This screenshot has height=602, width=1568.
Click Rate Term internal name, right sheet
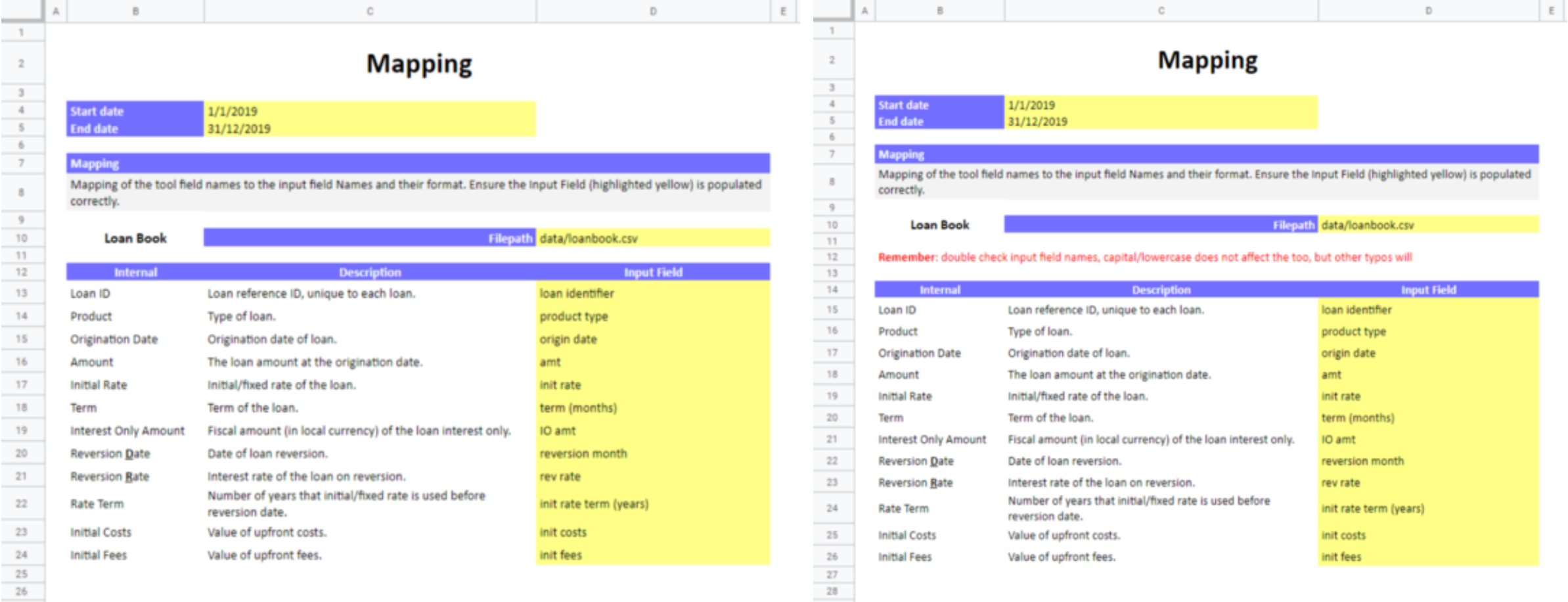click(903, 509)
